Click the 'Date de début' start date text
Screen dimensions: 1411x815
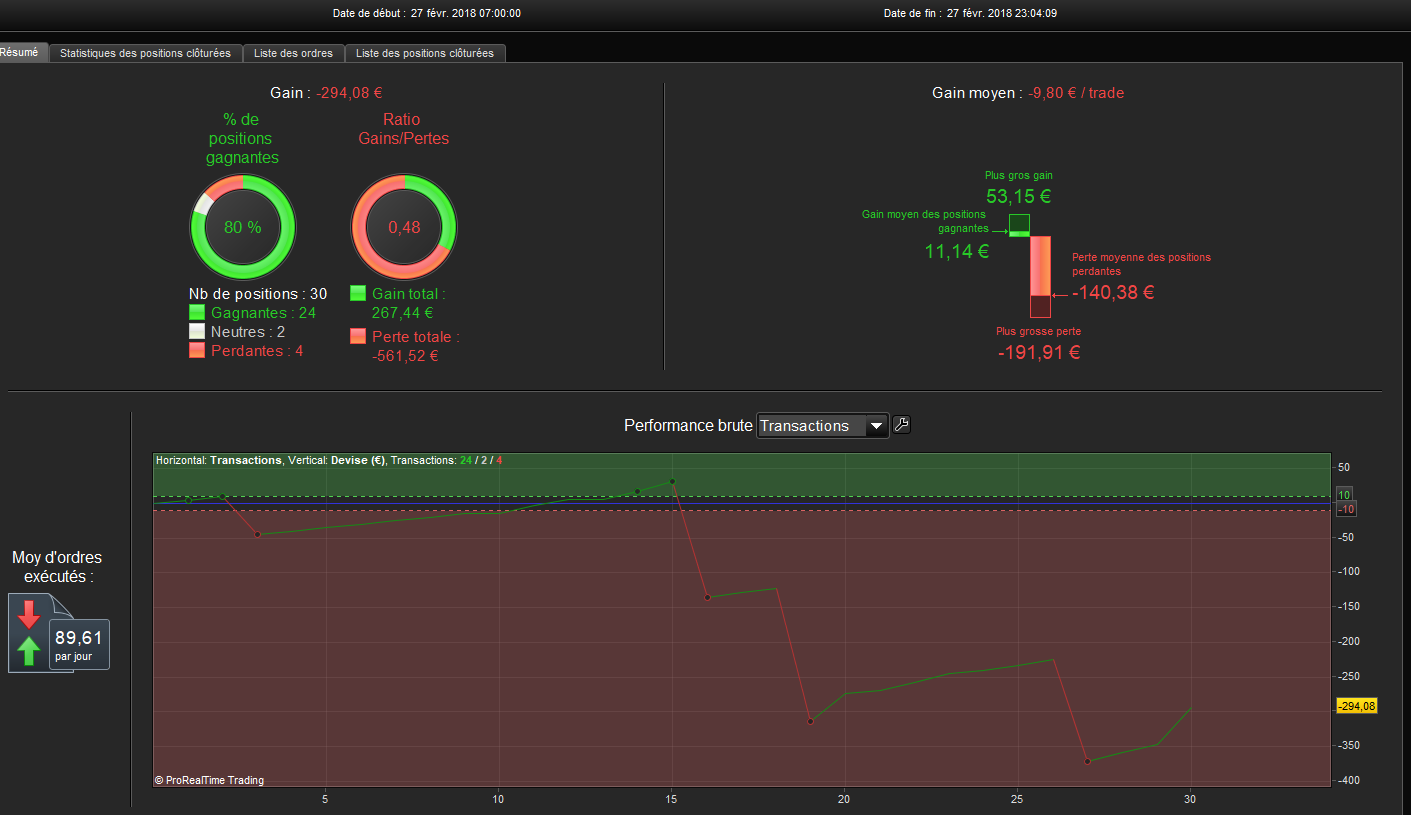coord(427,13)
